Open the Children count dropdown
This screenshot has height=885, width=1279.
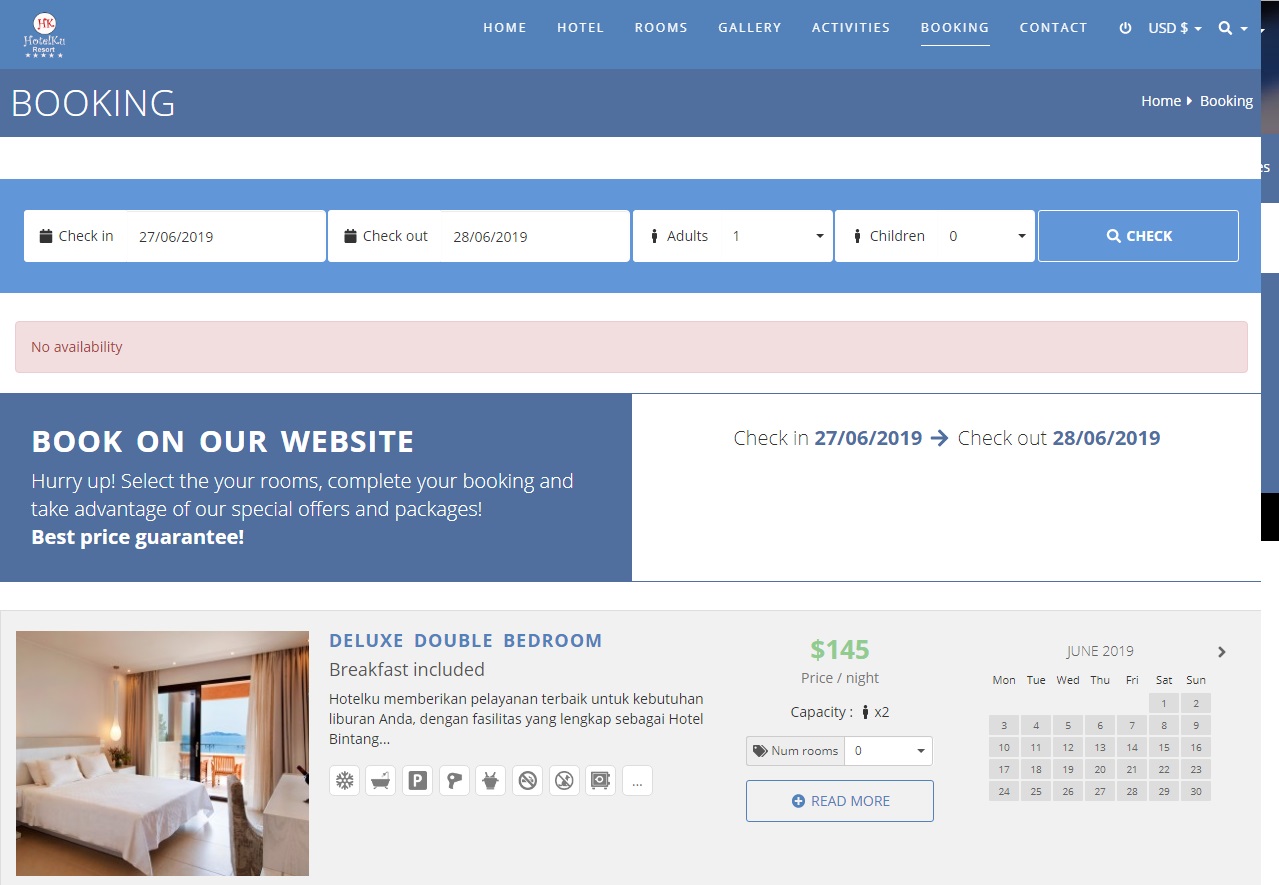click(1020, 235)
